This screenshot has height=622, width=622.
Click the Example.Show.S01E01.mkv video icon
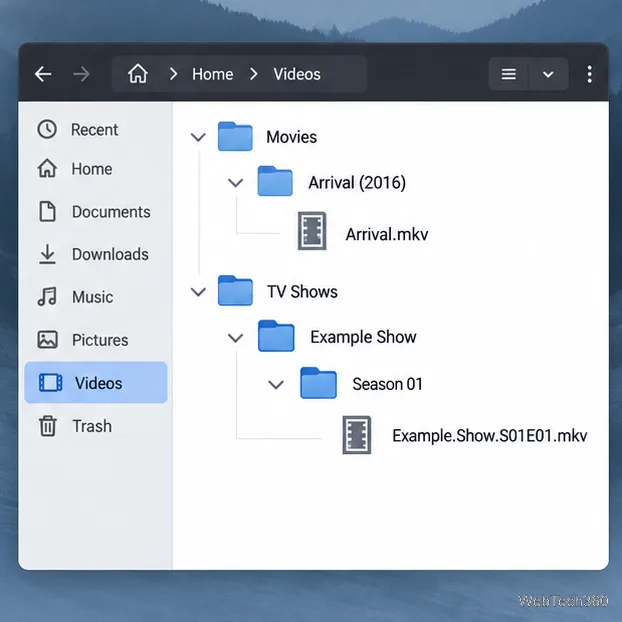pos(357,435)
